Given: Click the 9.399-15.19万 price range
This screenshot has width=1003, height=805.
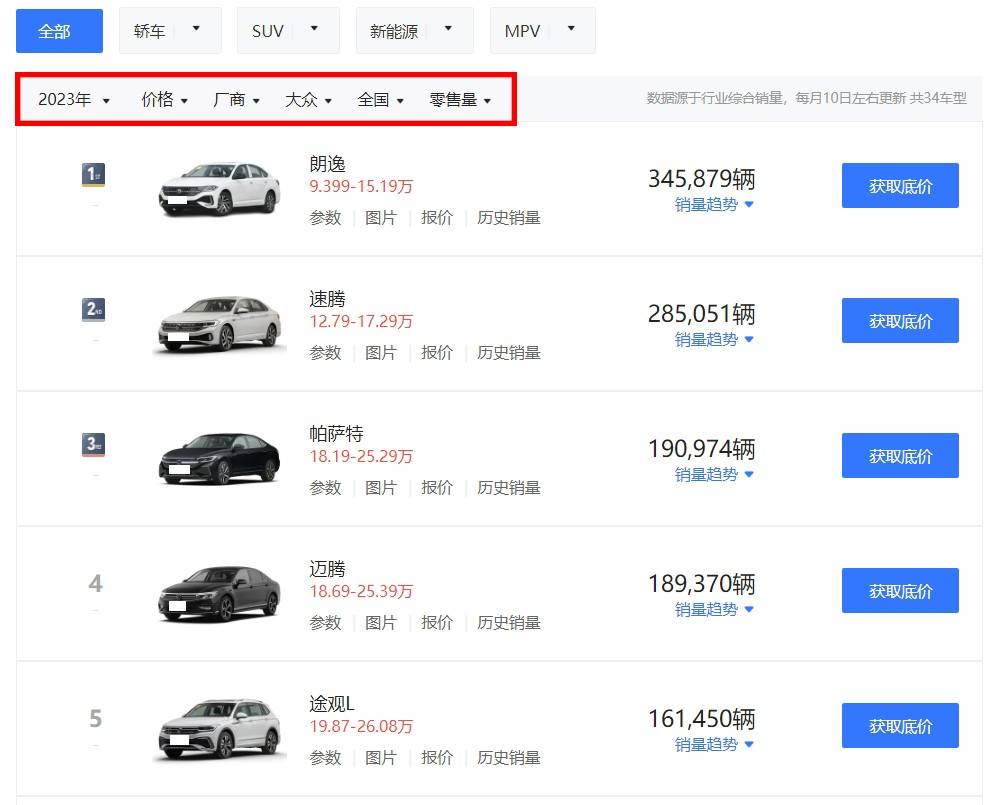Looking at the screenshot, I should click(x=361, y=186).
